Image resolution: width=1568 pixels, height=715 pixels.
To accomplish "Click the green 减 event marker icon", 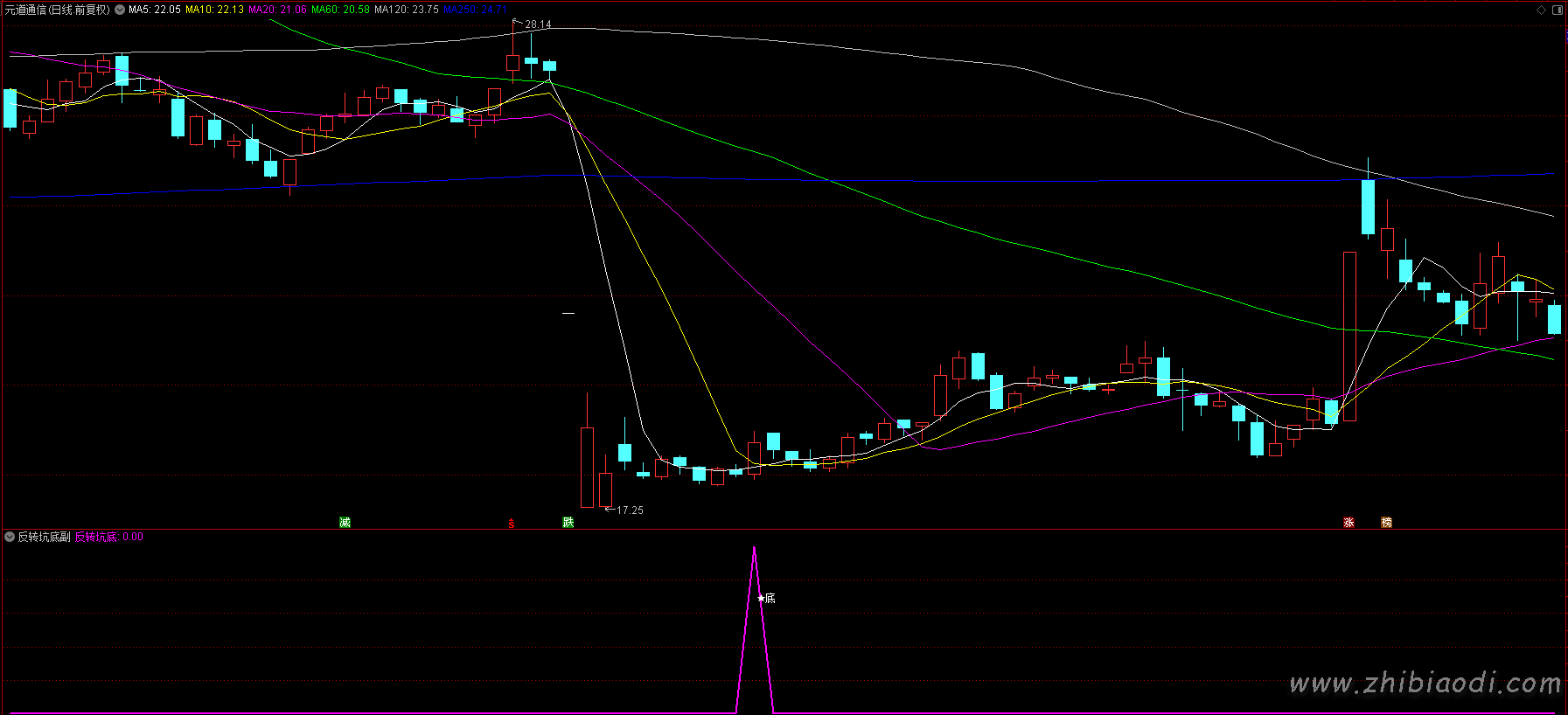I will [x=345, y=522].
